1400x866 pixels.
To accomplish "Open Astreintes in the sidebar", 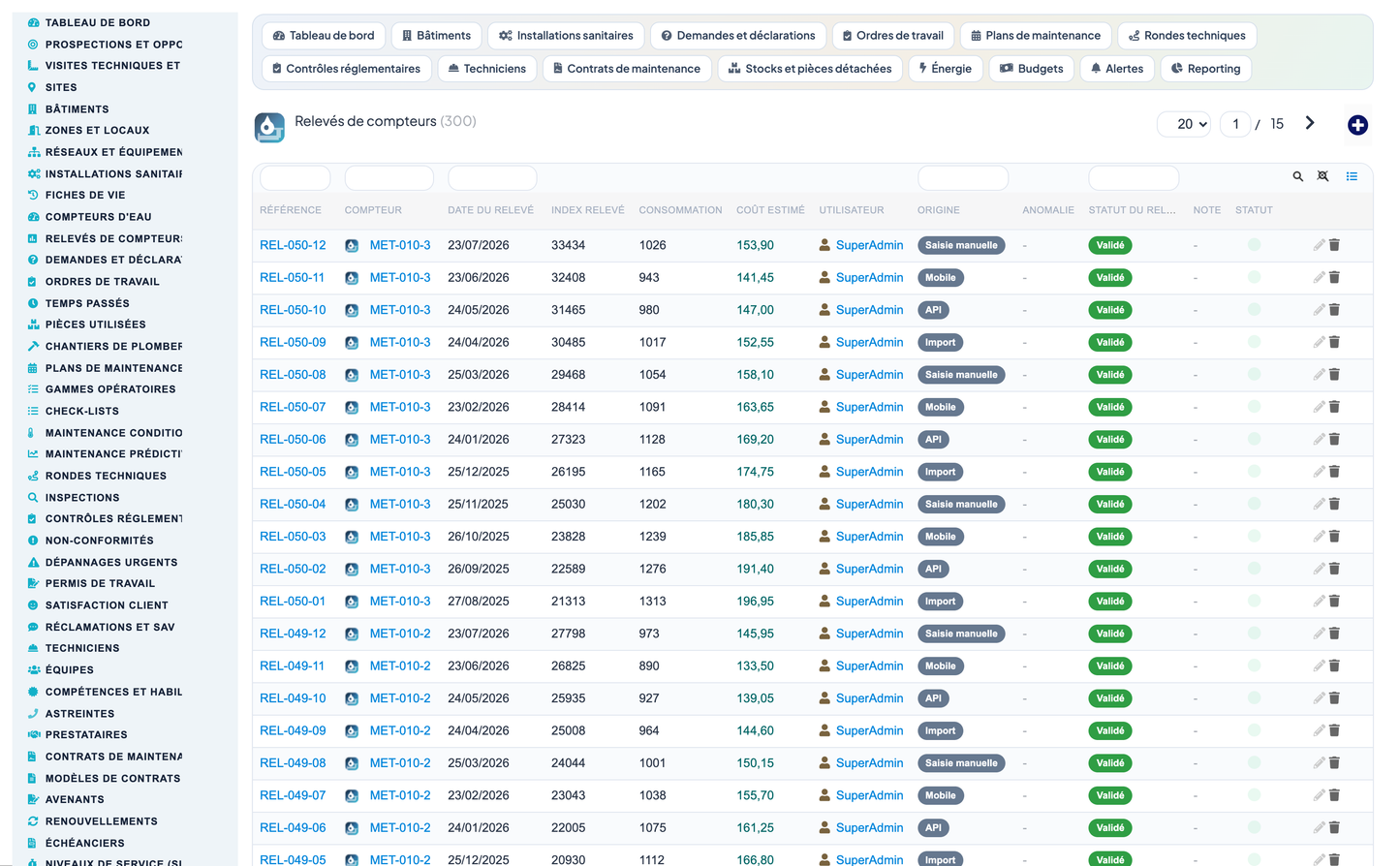I will pos(79,714).
